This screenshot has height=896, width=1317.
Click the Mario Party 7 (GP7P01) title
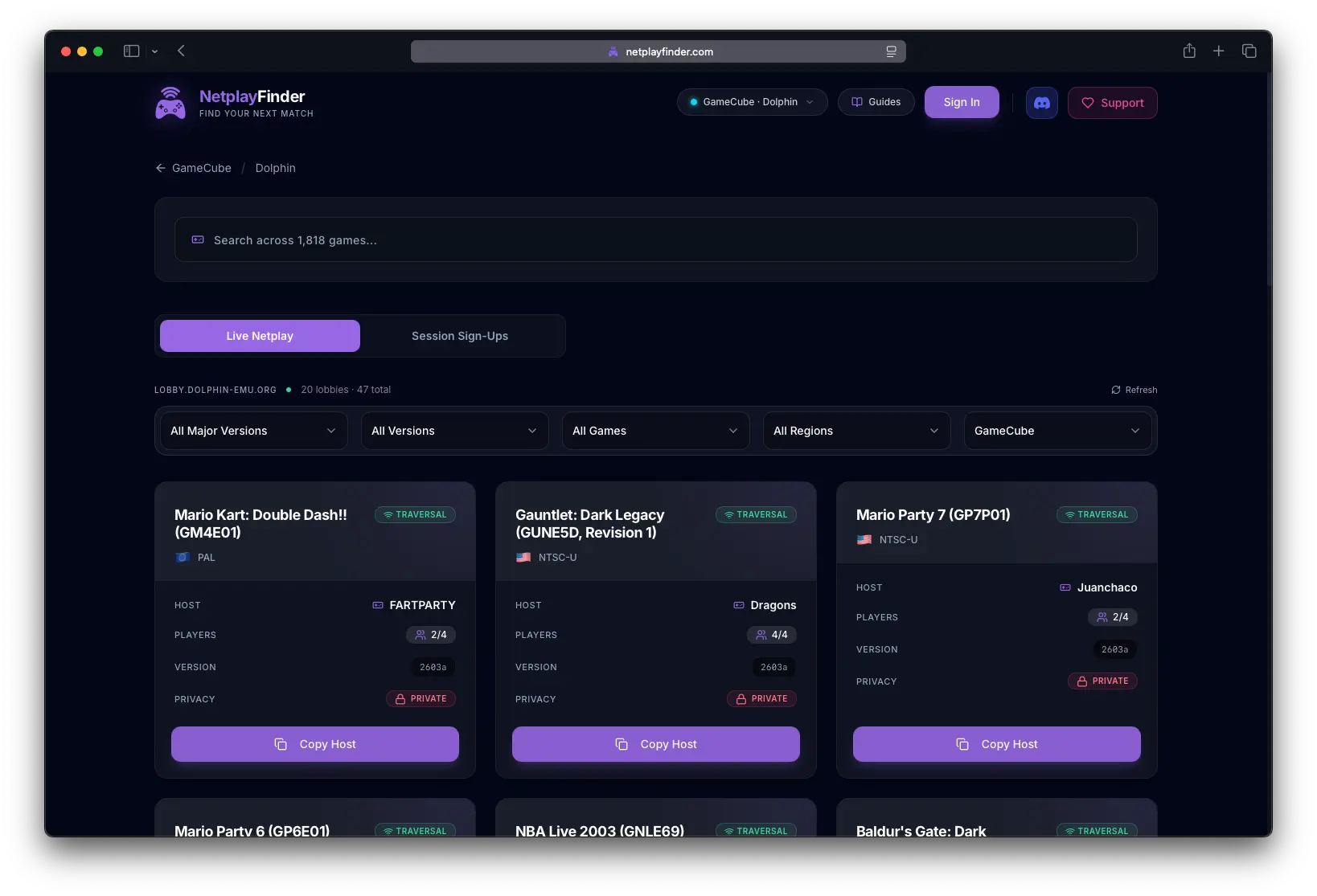pos(933,515)
